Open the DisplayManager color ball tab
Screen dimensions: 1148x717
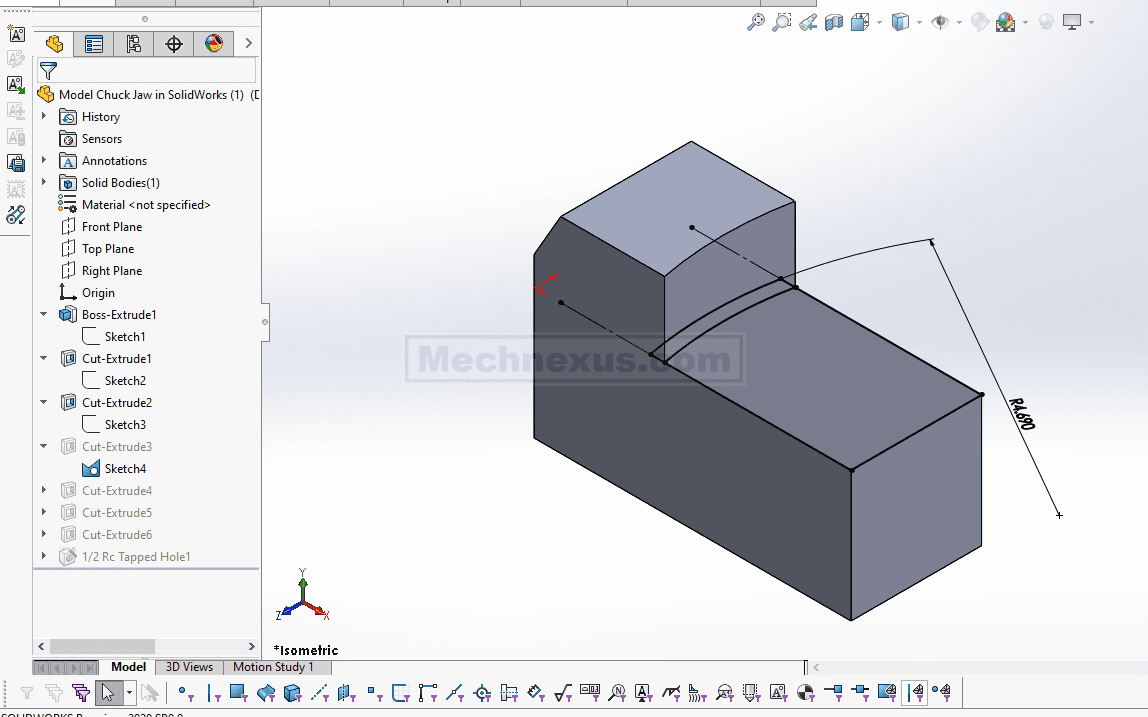(x=213, y=43)
